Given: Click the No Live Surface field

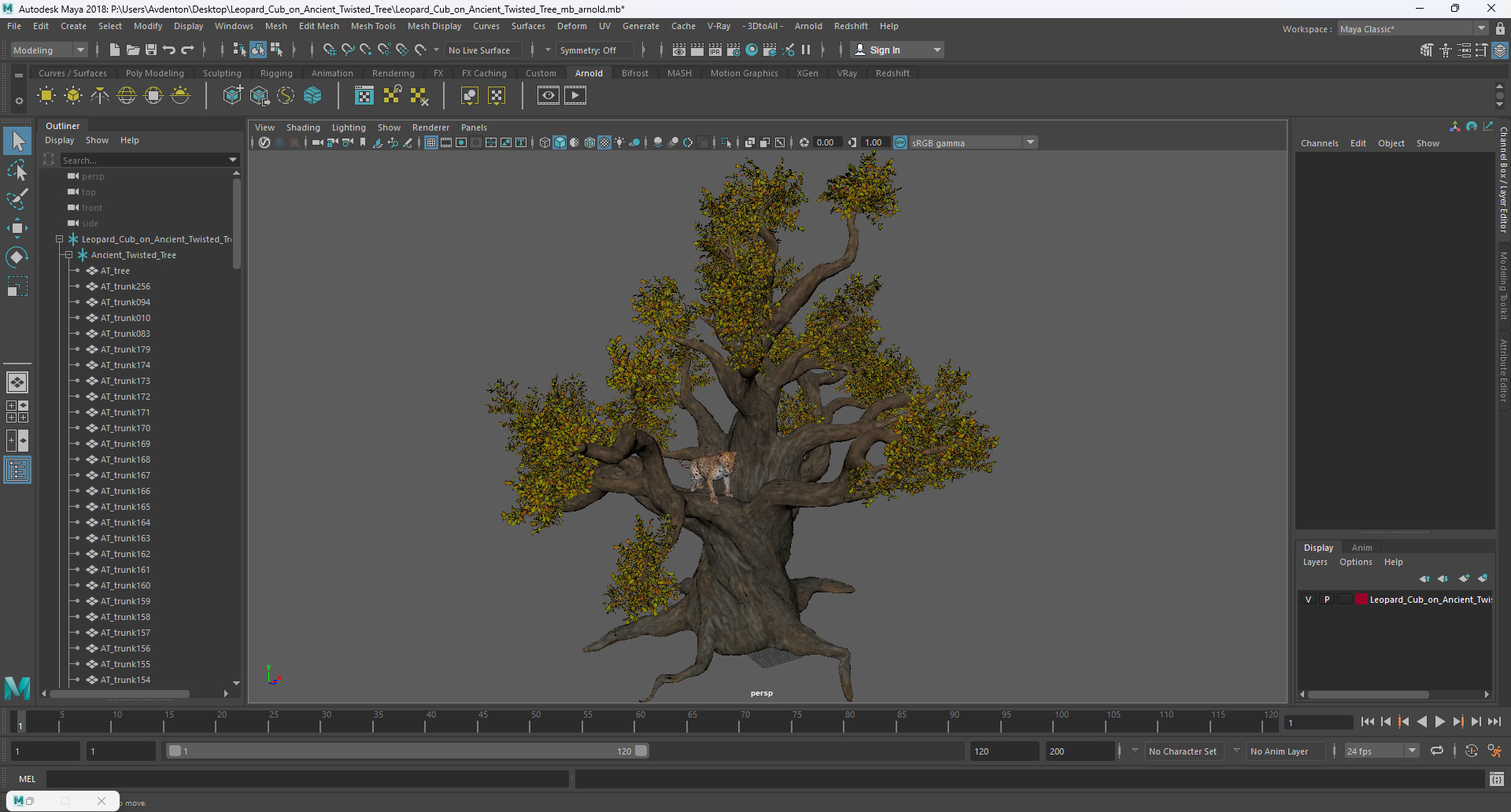Looking at the screenshot, I should click(485, 50).
